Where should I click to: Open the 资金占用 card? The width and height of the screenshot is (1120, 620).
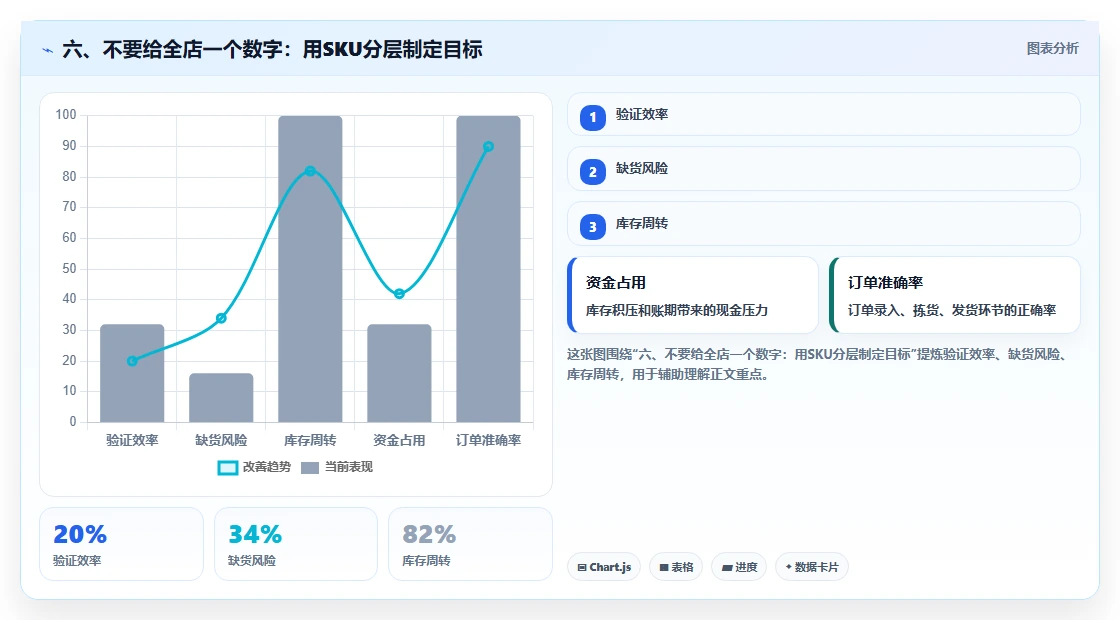coord(693,295)
